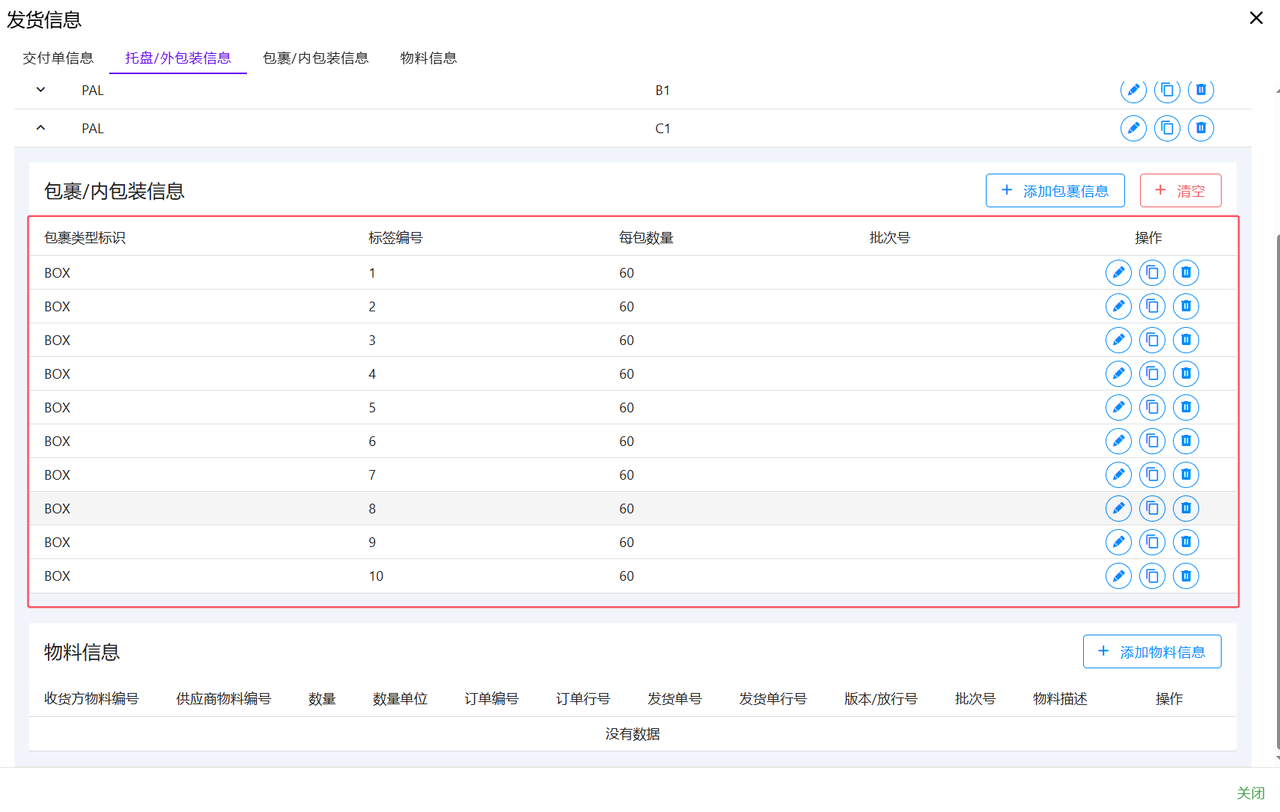Viewport: 1280px width, 812px height.
Task: Switch to 交付单信息 tab
Action: click(58, 58)
